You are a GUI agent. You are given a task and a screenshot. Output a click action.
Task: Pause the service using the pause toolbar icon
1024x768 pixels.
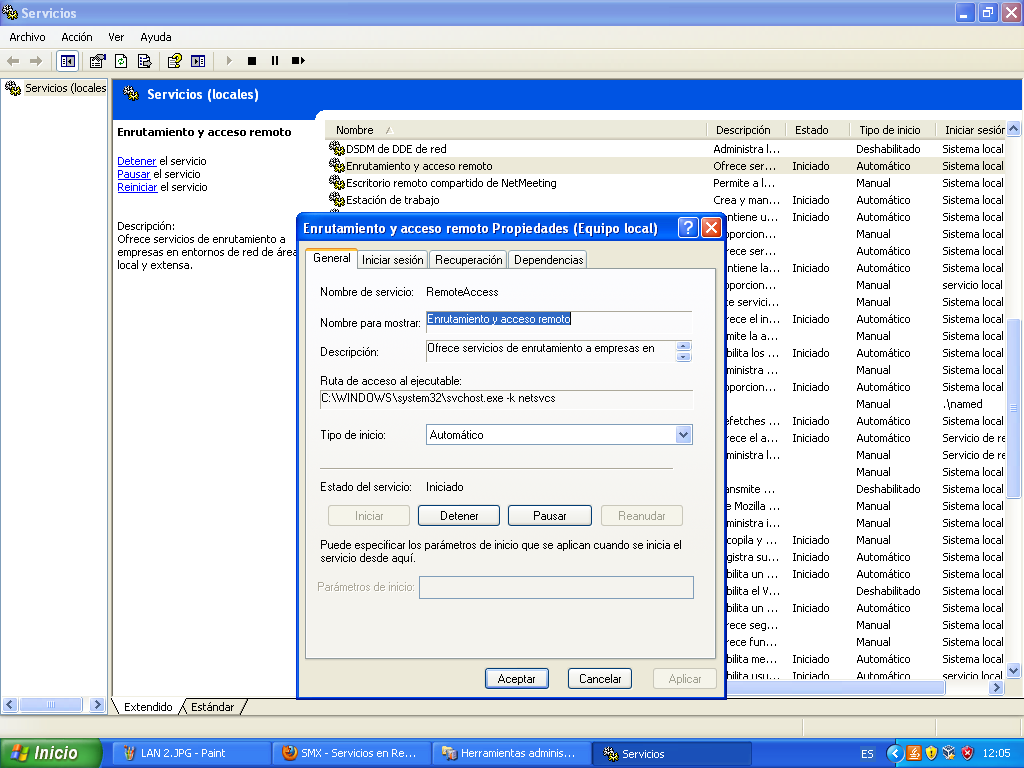[275, 61]
